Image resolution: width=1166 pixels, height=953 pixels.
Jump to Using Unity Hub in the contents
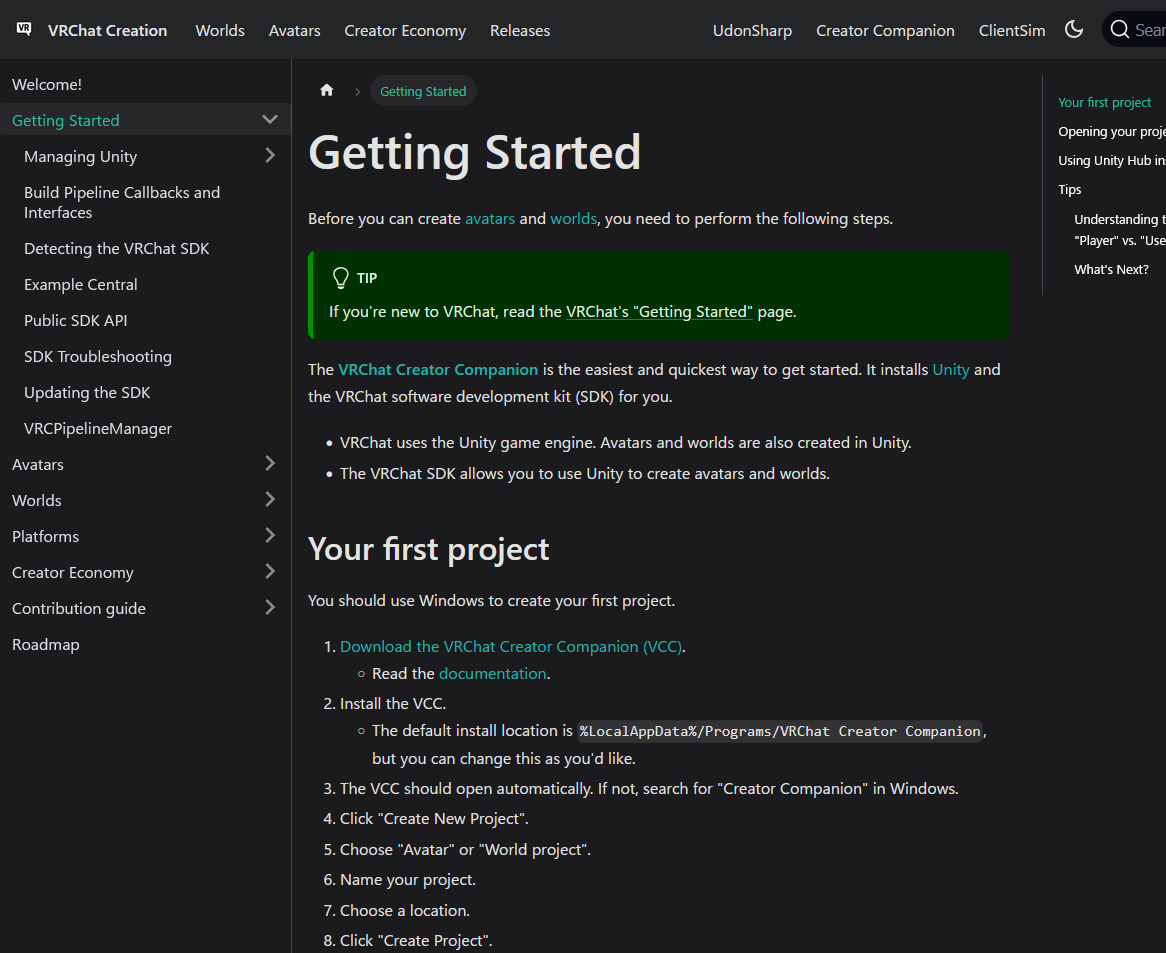(x=1112, y=161)
